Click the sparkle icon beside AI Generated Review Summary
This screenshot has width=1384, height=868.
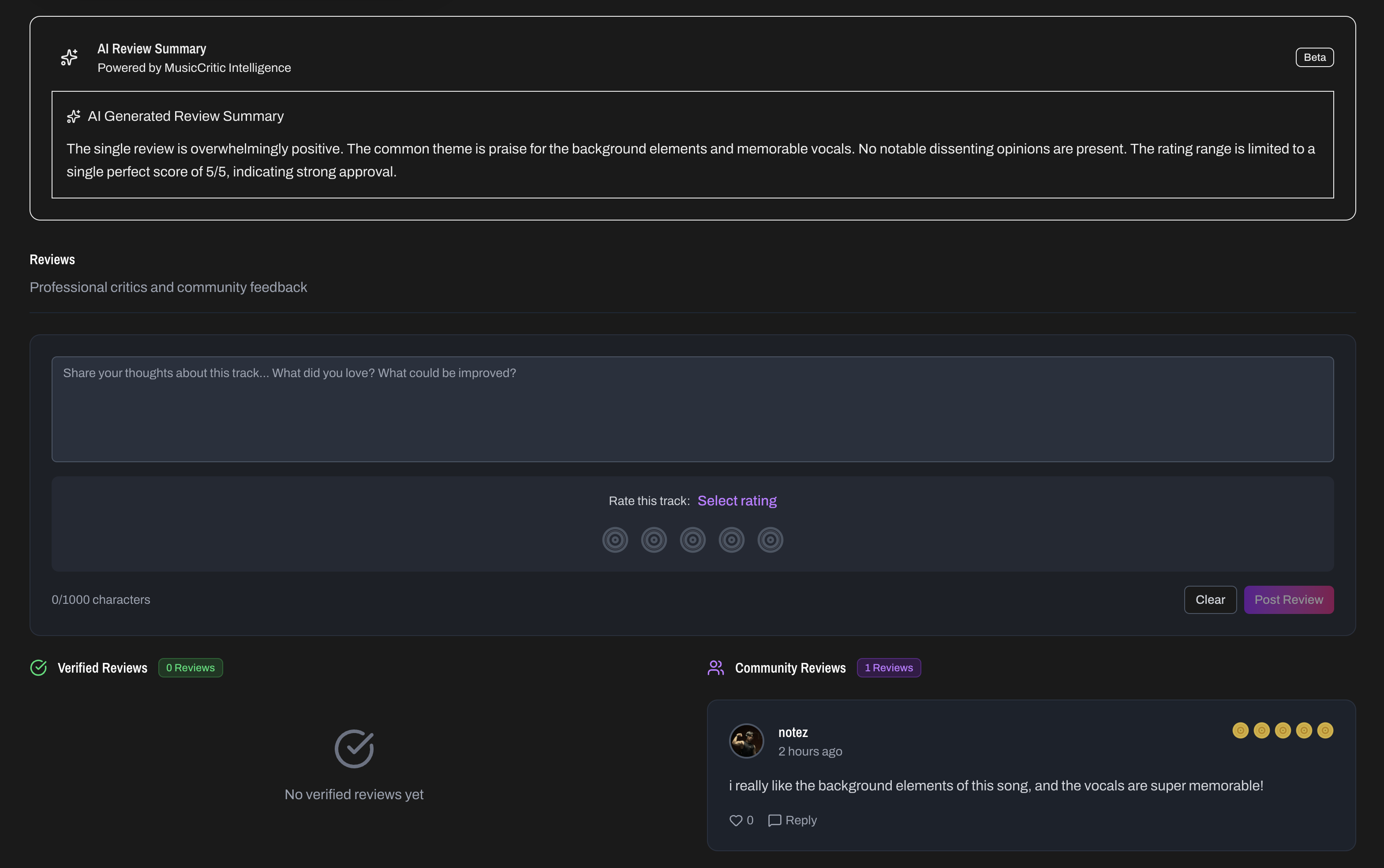pos(74,116)
